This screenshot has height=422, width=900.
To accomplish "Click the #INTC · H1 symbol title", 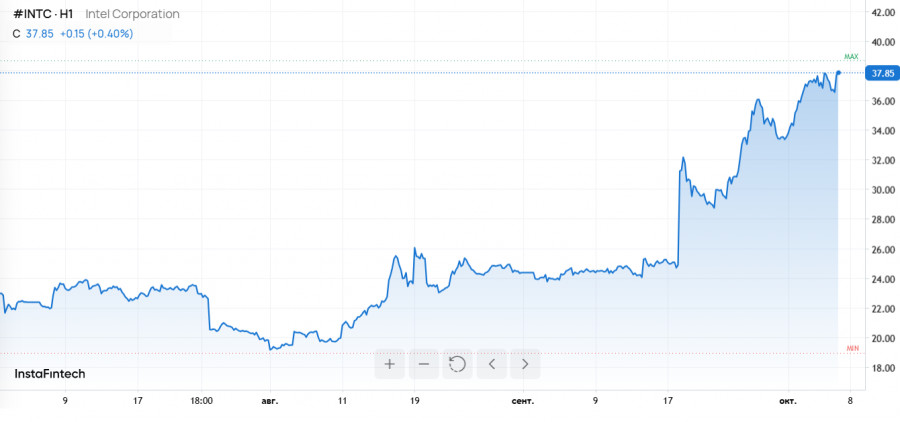I will (42, 15).
